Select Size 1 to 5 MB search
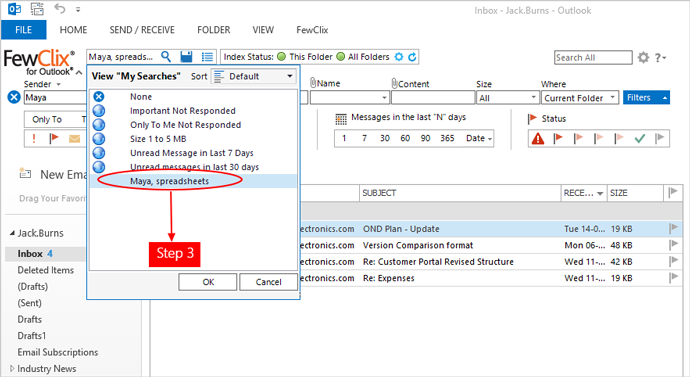 coord(194,139)
